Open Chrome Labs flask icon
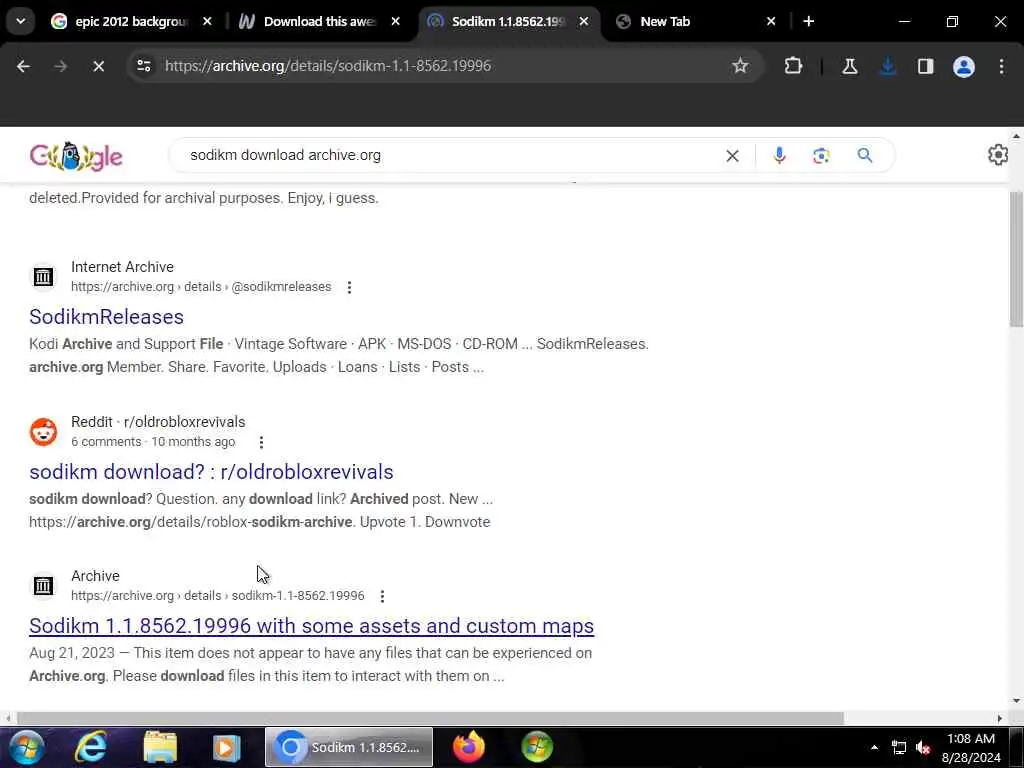The width and height of the screenshot is (1024, 768). pos(850,66)
